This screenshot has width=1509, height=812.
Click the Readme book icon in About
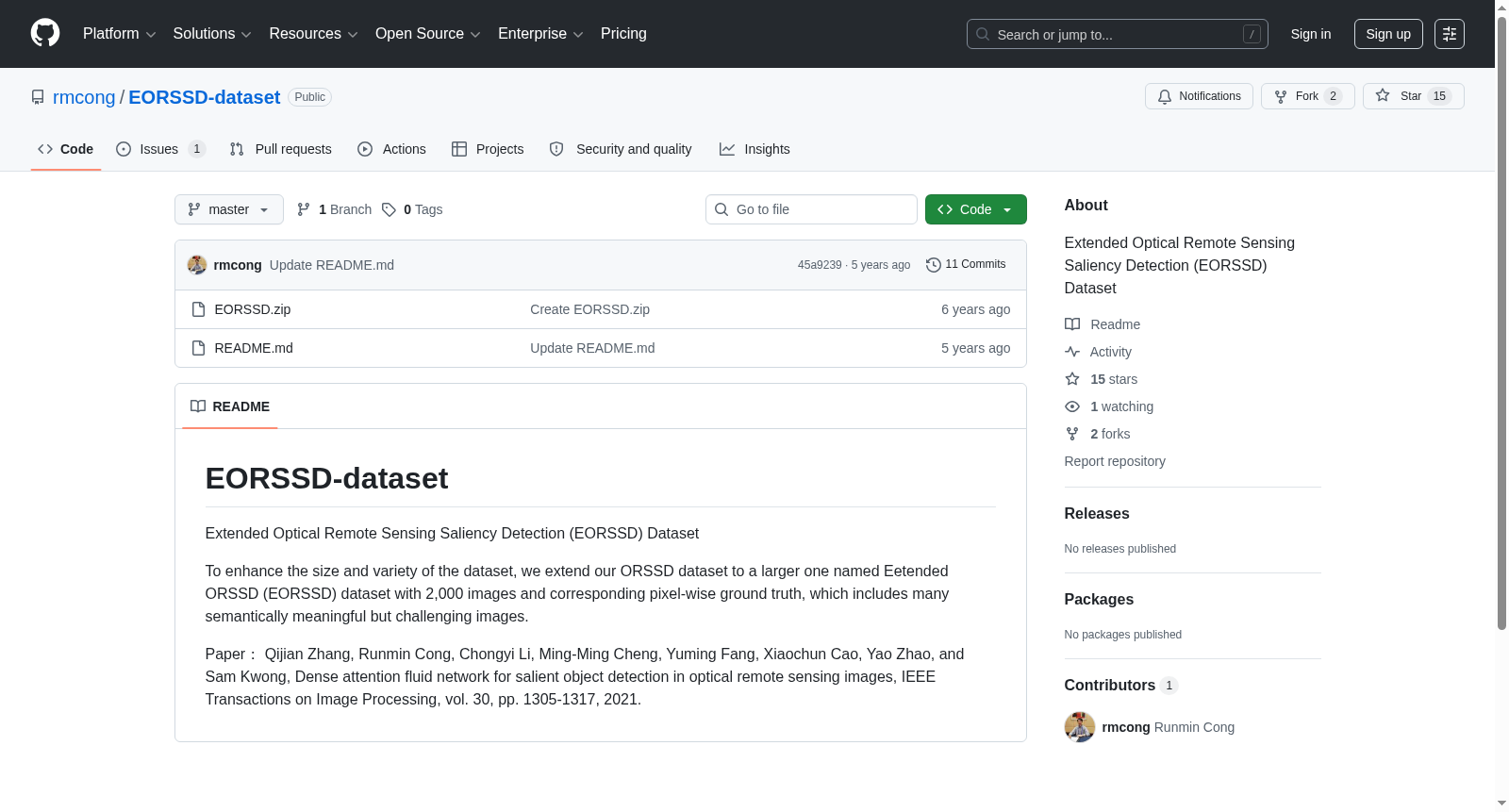(1072, 324)
